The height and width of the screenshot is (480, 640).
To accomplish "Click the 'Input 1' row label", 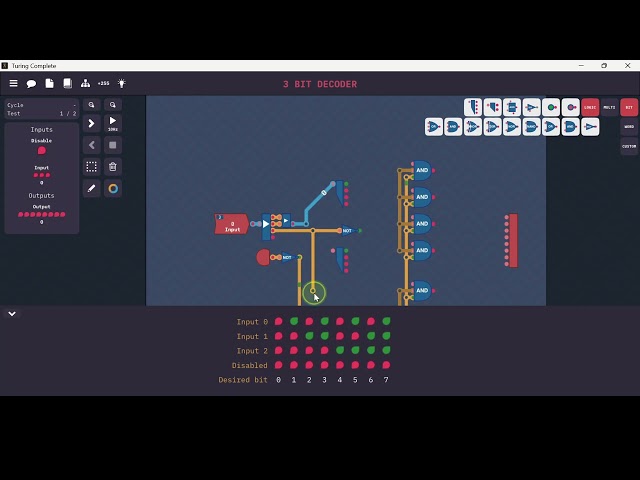I will coord(252,336).
